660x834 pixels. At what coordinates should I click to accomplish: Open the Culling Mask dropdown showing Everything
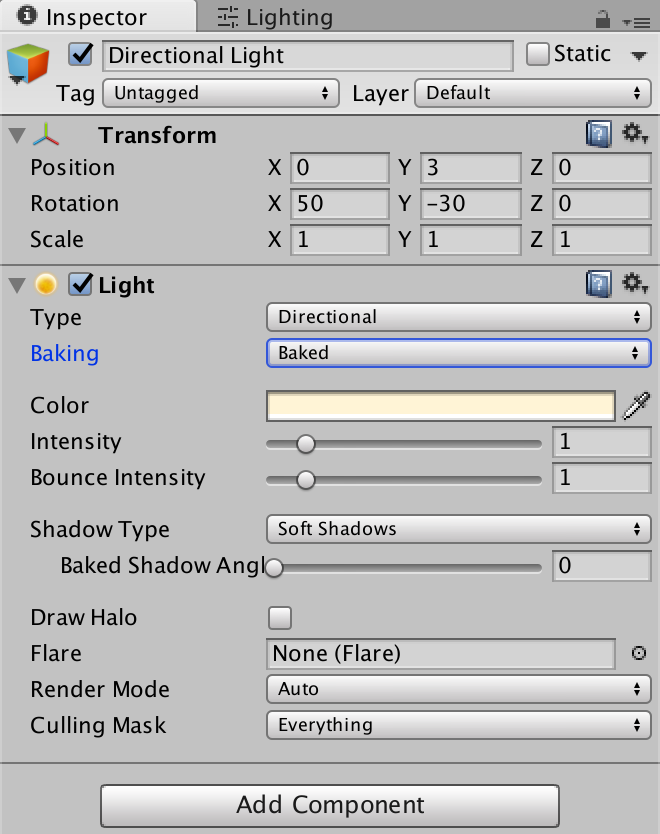pyautogui.click(x=458, y=725)
